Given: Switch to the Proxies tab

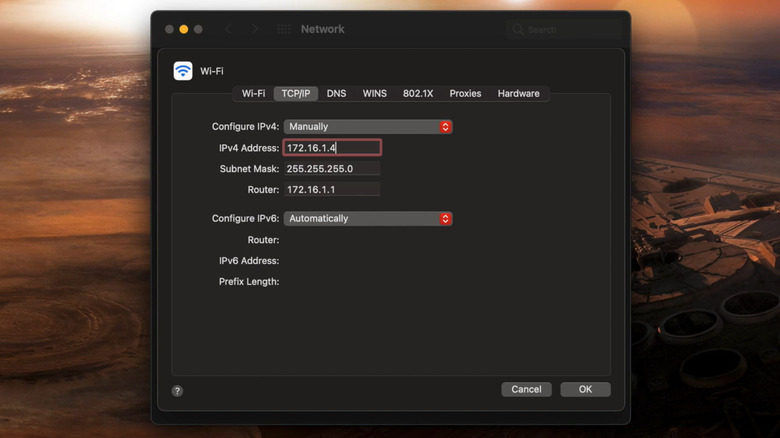Looking at the screenshot, I should (465, 94).
